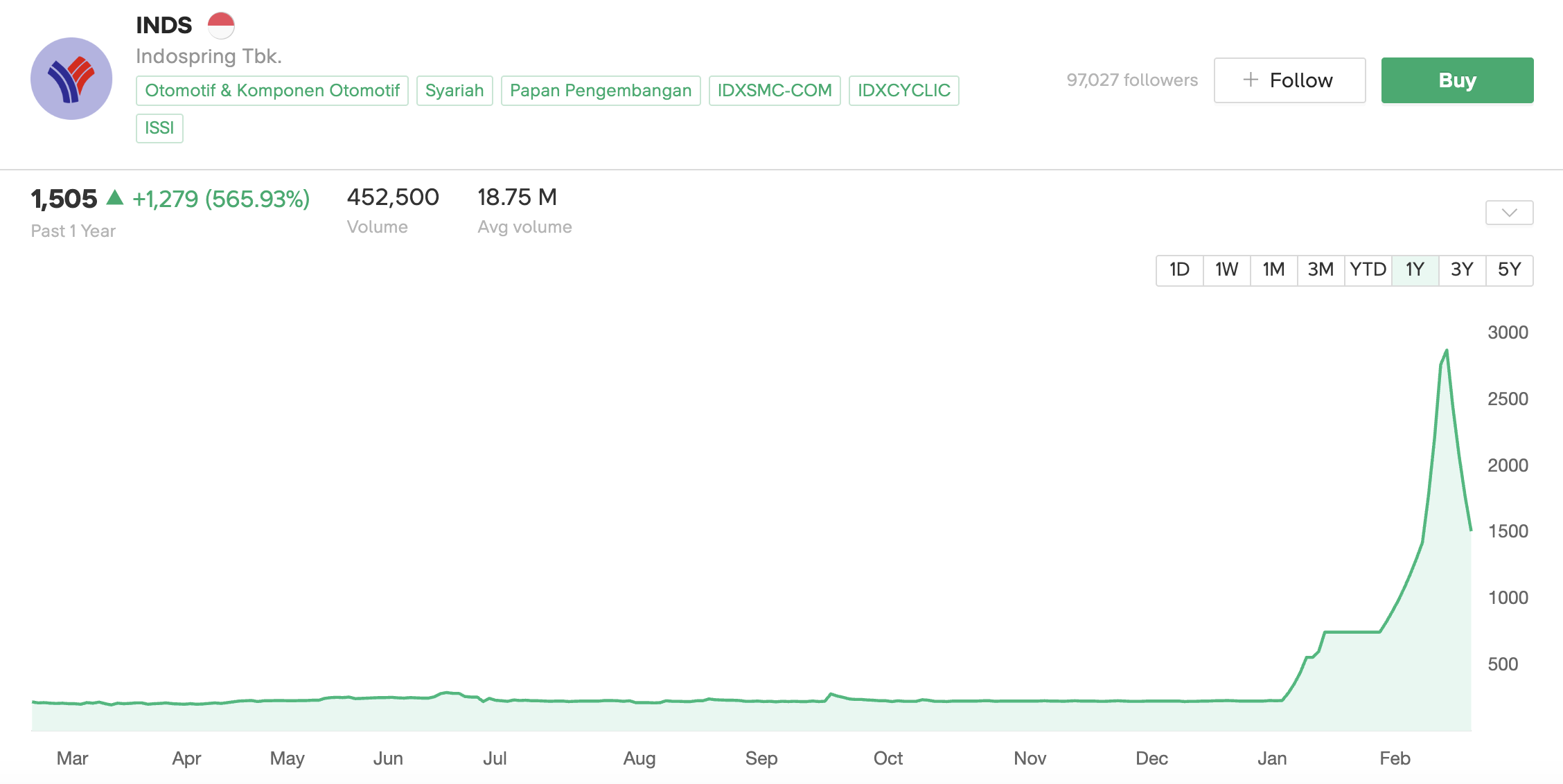Screen dimensions: 1563x784
Task: Open the ISSI index tag
Action: pyautogui.click(x=159, y=128)
